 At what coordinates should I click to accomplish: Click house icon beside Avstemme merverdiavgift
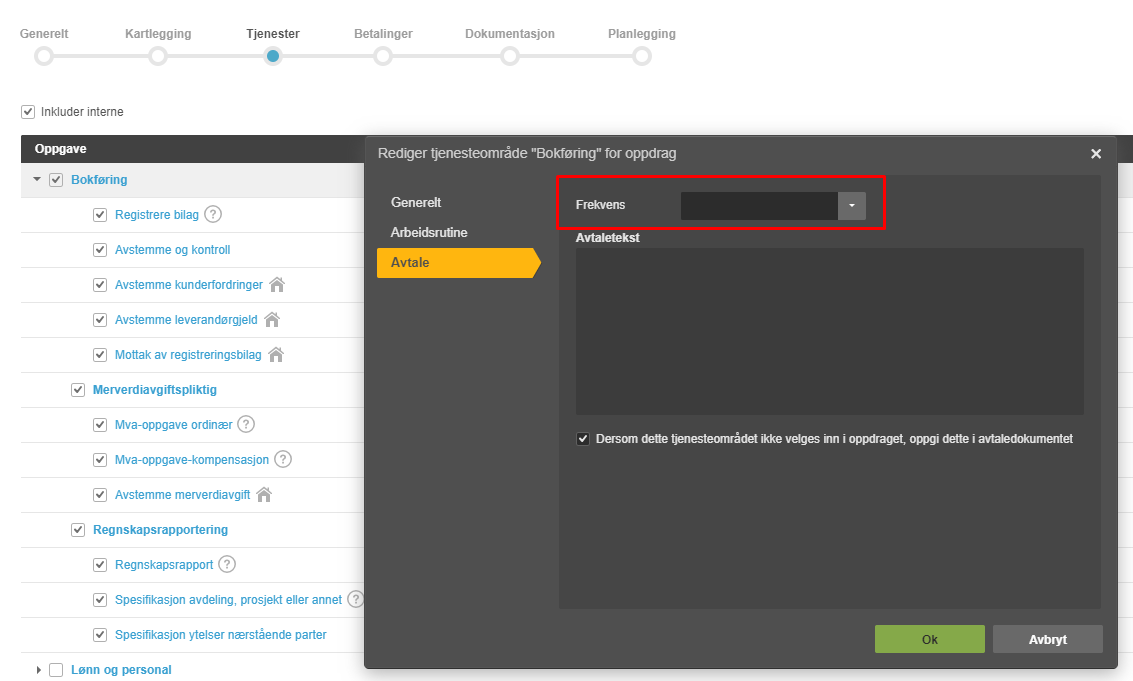(264, 494)
